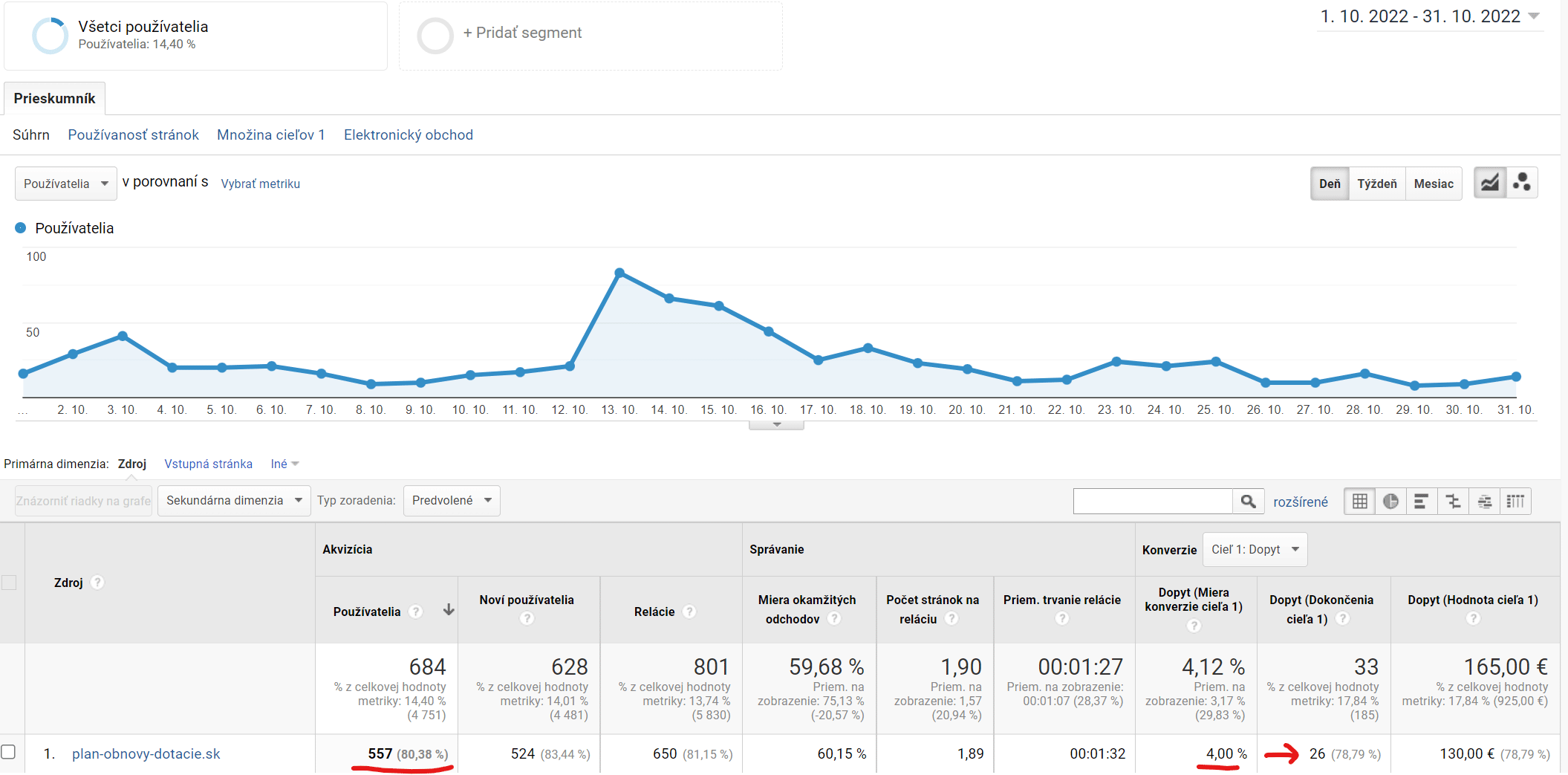Click Vybrať metriku link
This screenshot has height=775, width=1568.
tap(261, 184)
